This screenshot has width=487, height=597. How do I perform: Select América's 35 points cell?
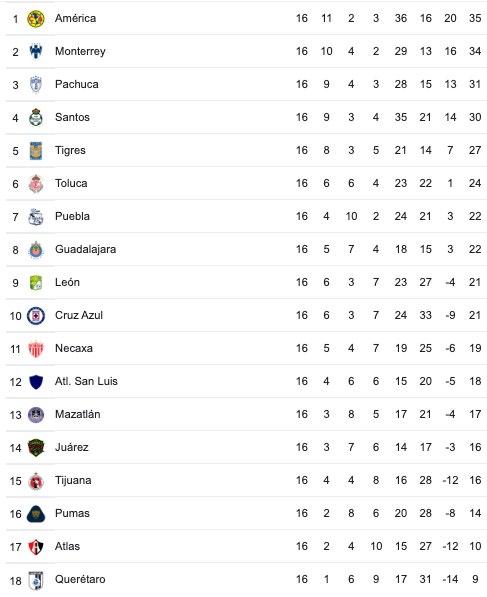(475, 18)
